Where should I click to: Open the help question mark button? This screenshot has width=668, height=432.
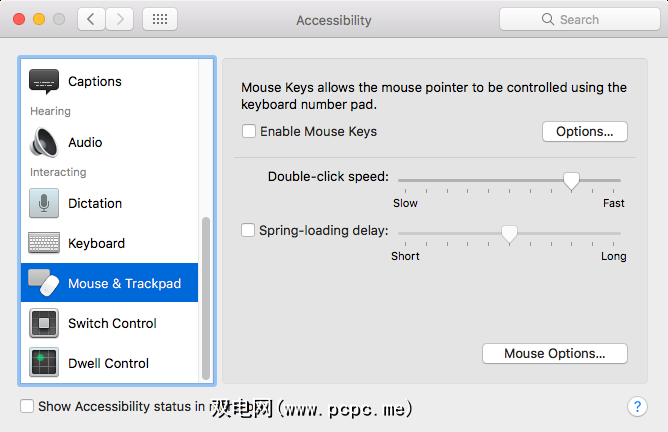point(637,406)
